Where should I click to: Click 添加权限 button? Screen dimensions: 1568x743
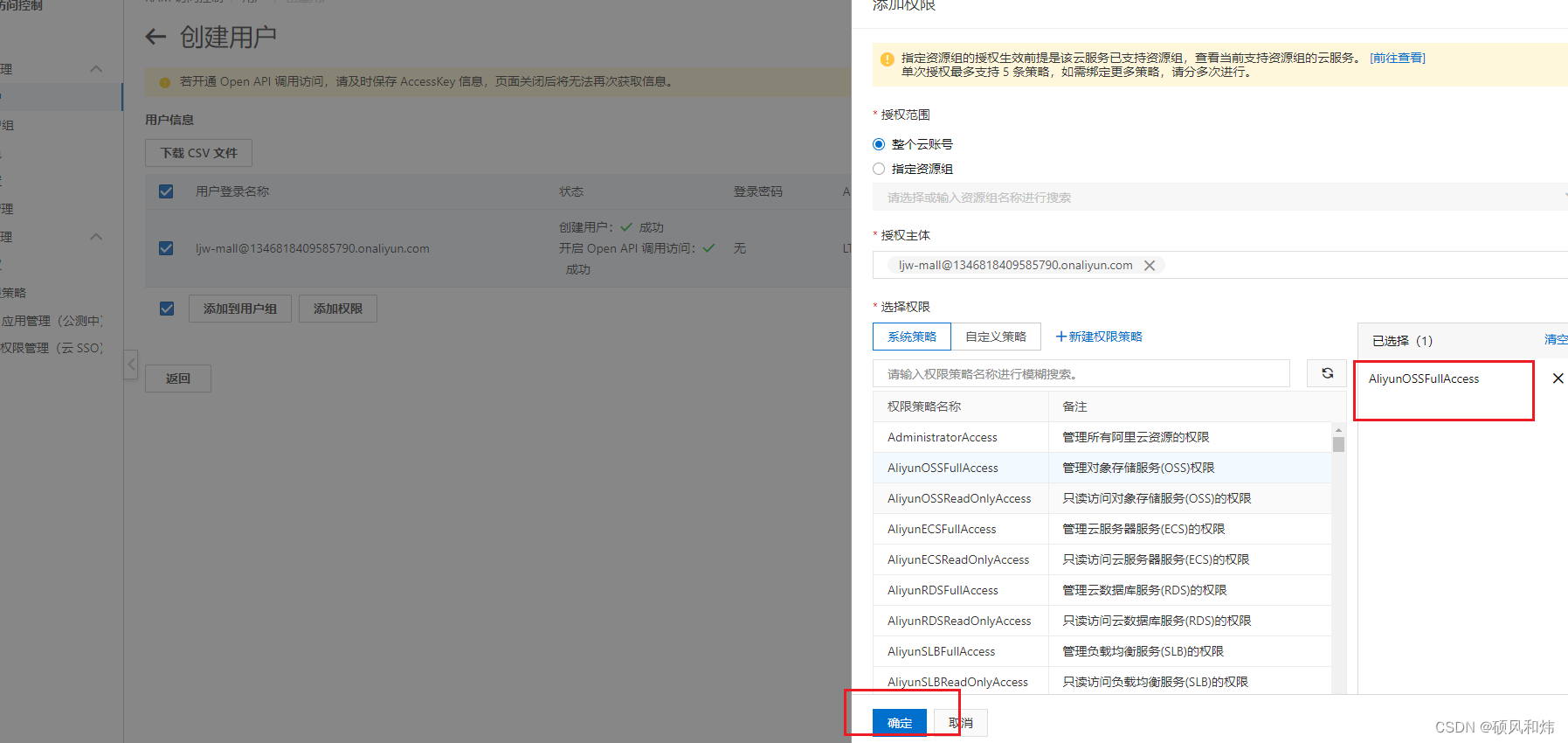click(x=338, y=309)
